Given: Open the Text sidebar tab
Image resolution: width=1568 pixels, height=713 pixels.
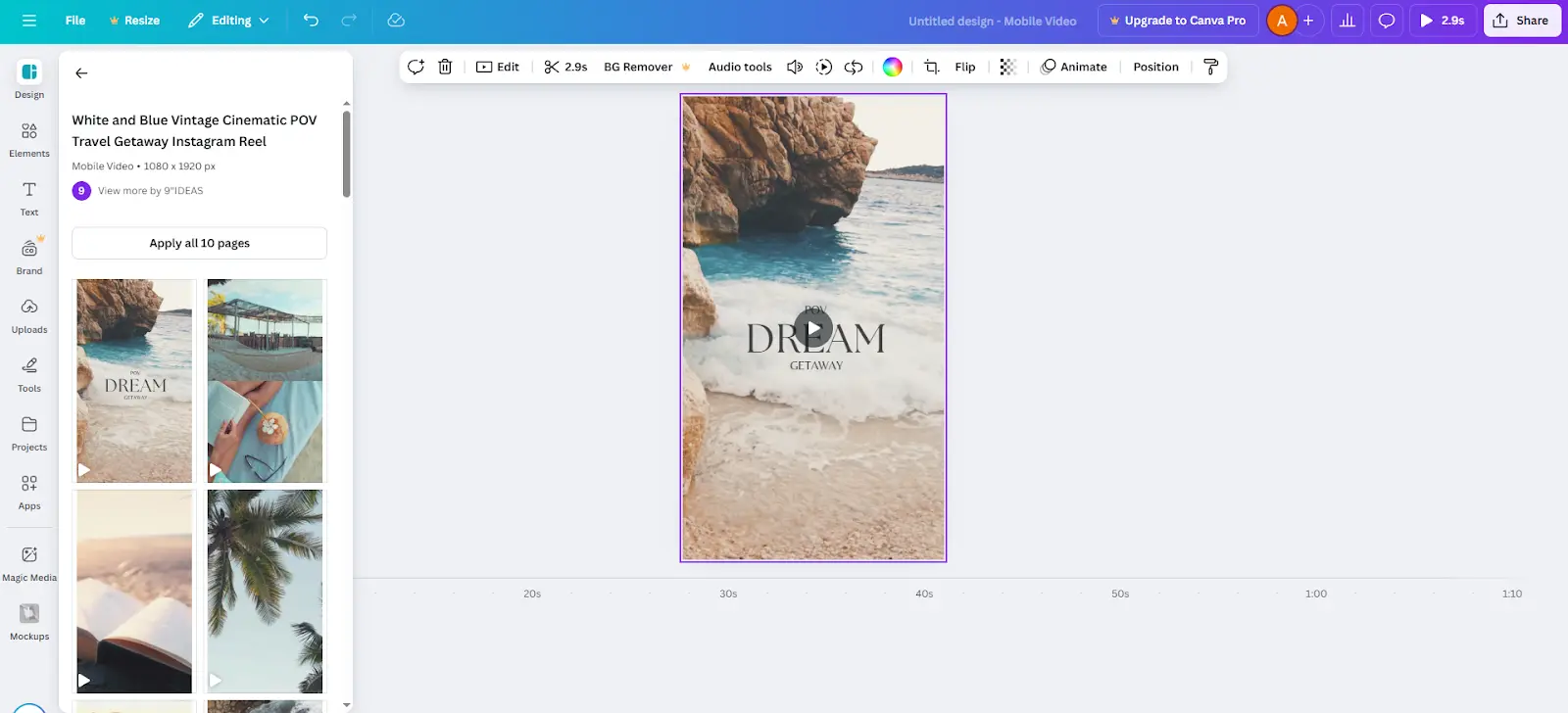Looking at the screenshot, I should click(29, 198).
